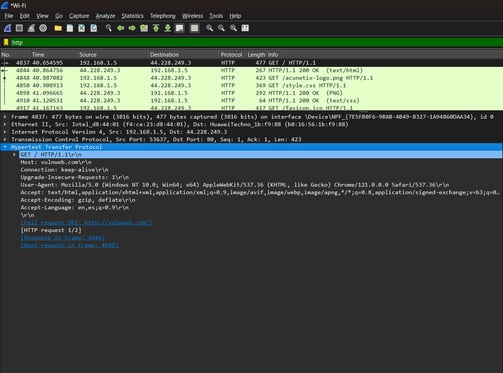Image resolution: width=503 pixels, height=373 pixels.
Task: Sort packets by Source column header
Action: 88,55
